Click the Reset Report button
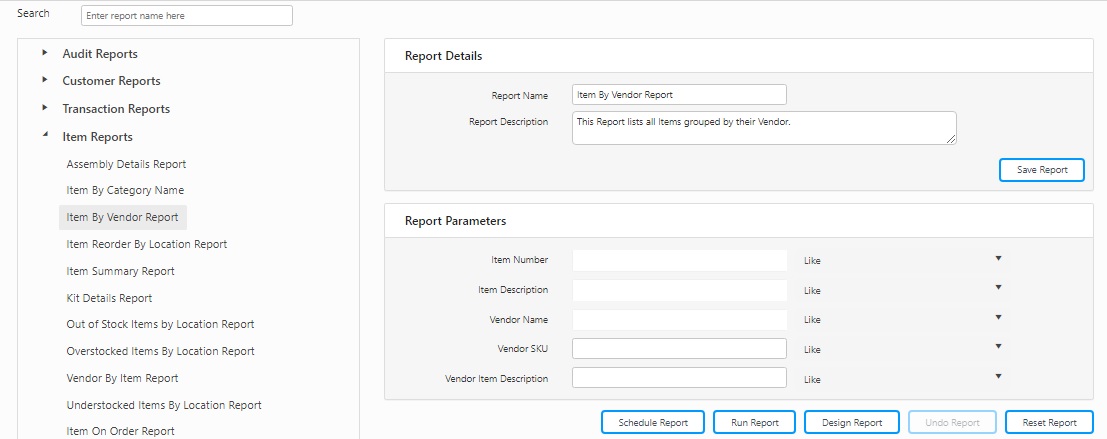 1049,422
